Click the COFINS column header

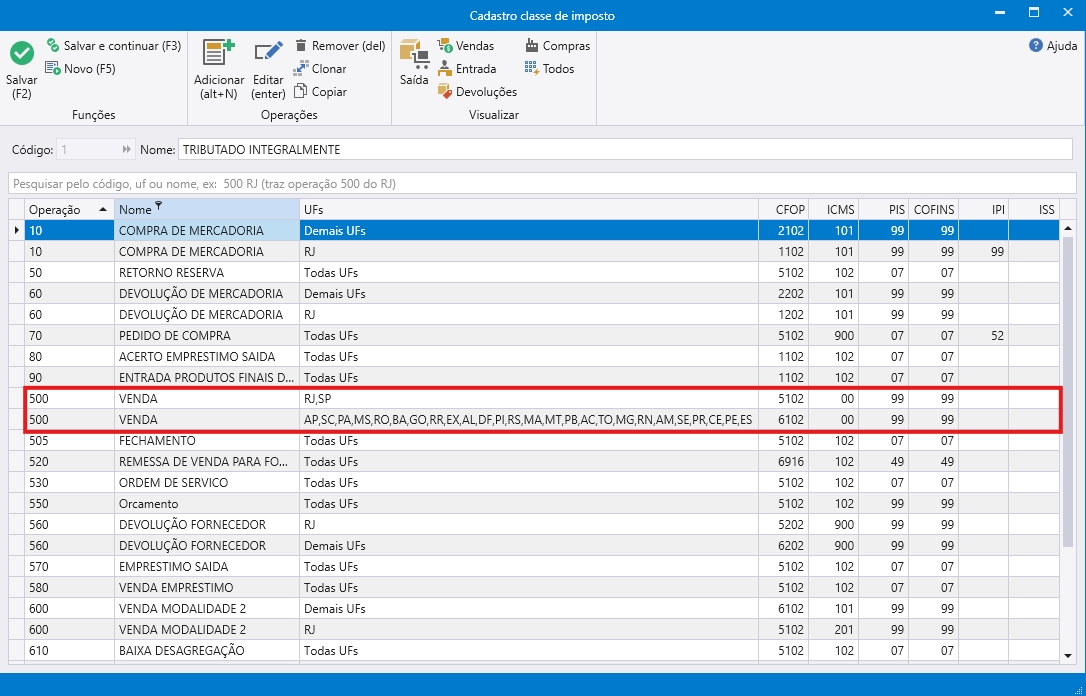point(934,209)
